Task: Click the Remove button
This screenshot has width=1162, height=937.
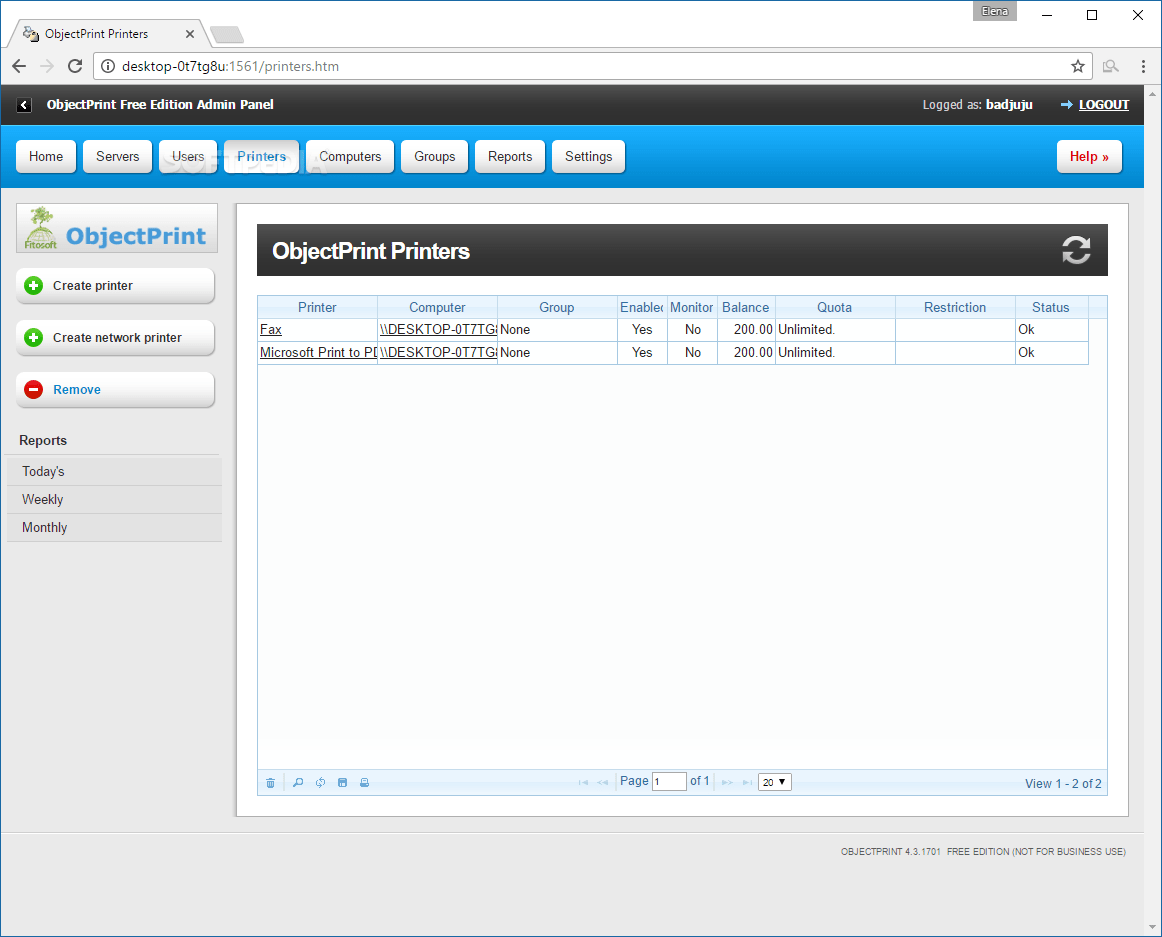Action: pyautogui.click(x=116, y=389)
